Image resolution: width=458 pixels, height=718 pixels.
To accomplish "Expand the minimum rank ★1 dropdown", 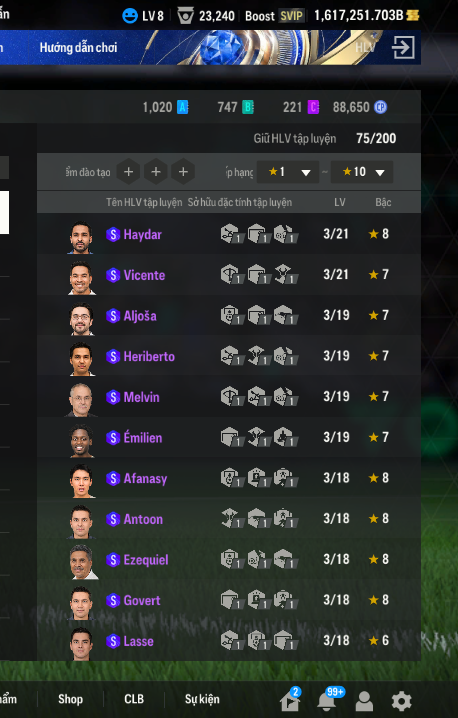I will 288,172.
